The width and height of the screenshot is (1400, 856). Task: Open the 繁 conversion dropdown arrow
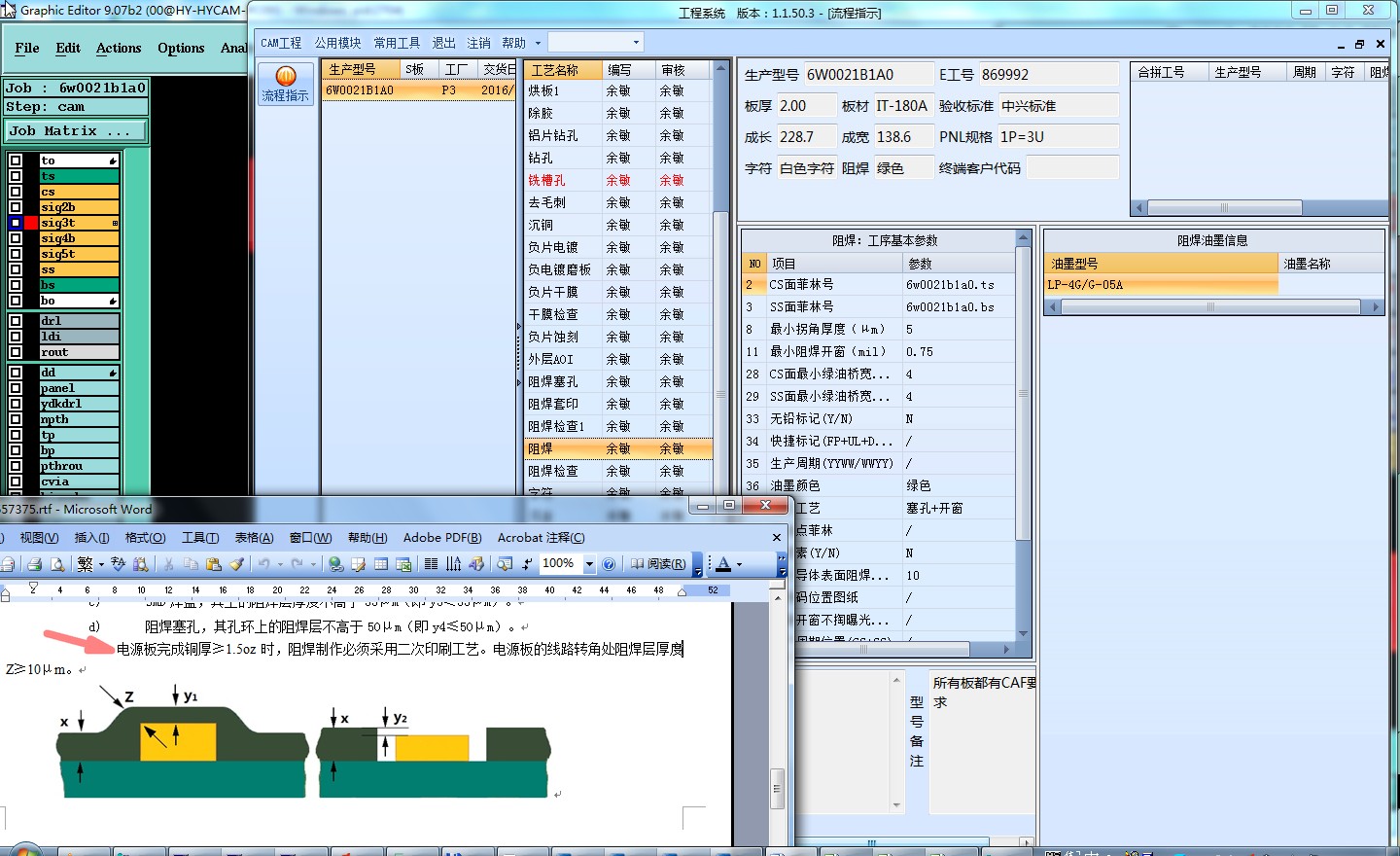[x=101, y=564]
